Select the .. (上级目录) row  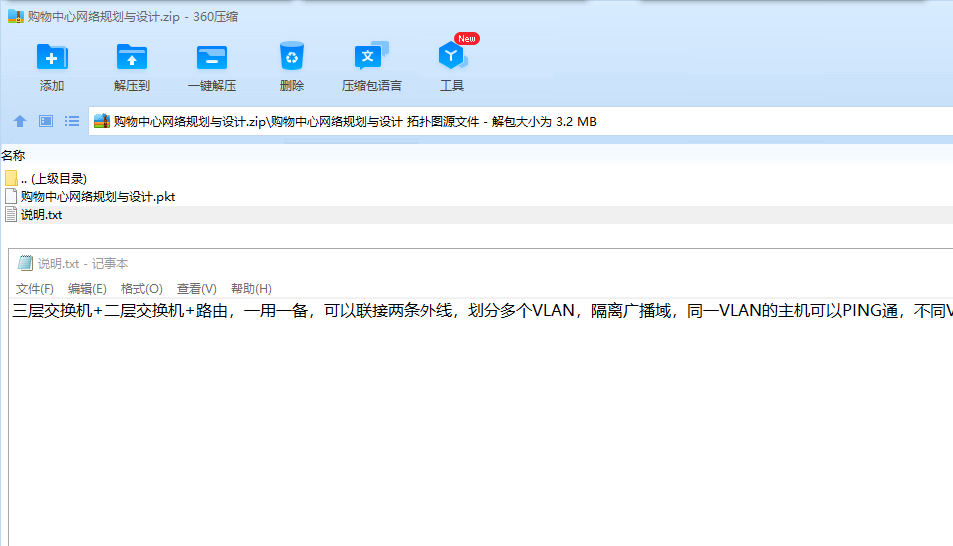point(476,178)
